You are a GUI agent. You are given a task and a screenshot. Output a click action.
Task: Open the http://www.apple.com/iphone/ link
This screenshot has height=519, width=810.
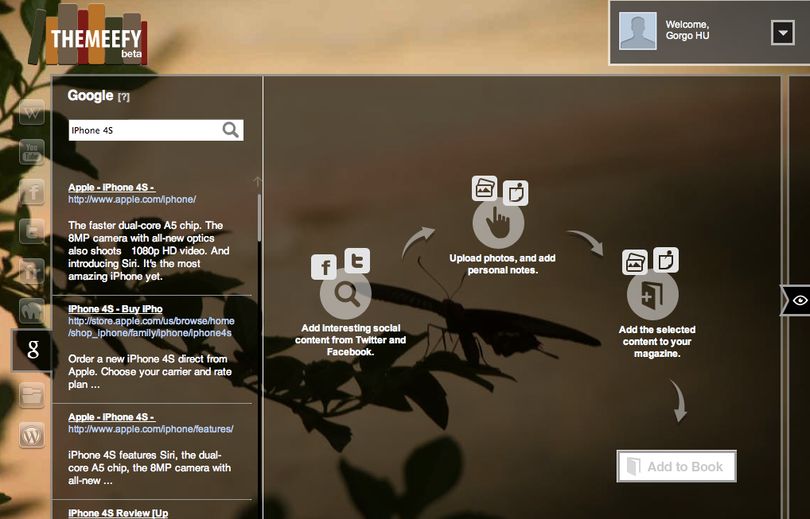(x=132, y=199)
